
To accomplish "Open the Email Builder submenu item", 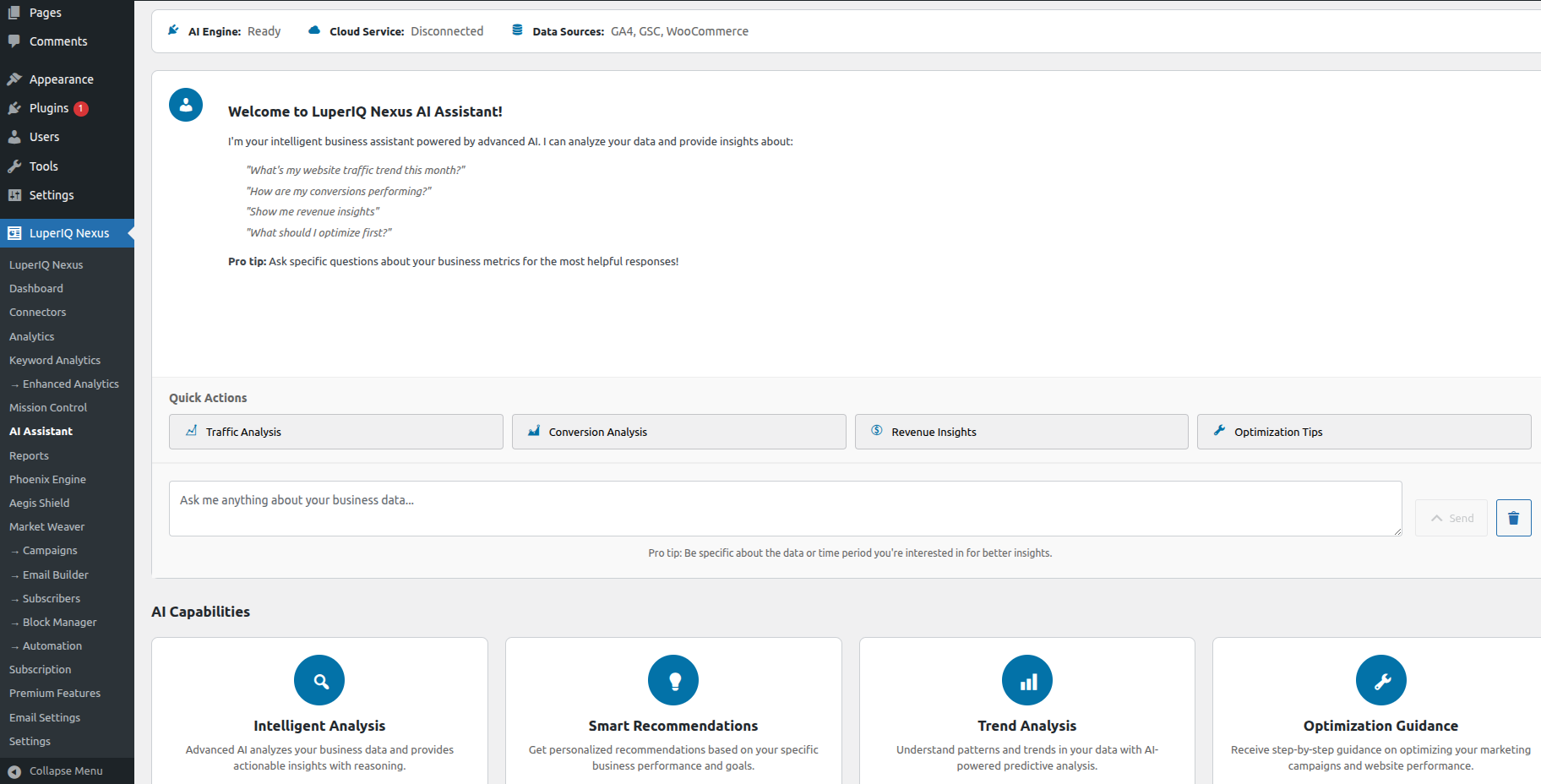I will pyautogui.click(x=55, y=574).
